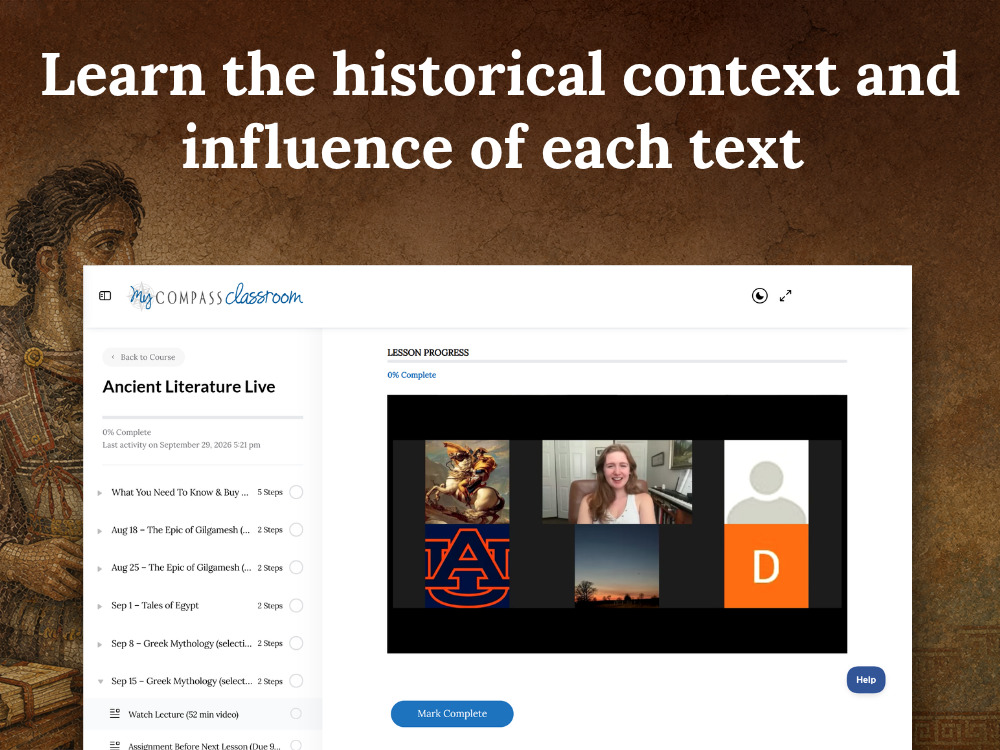Open the Help chat button

click(x=866, y=680)
